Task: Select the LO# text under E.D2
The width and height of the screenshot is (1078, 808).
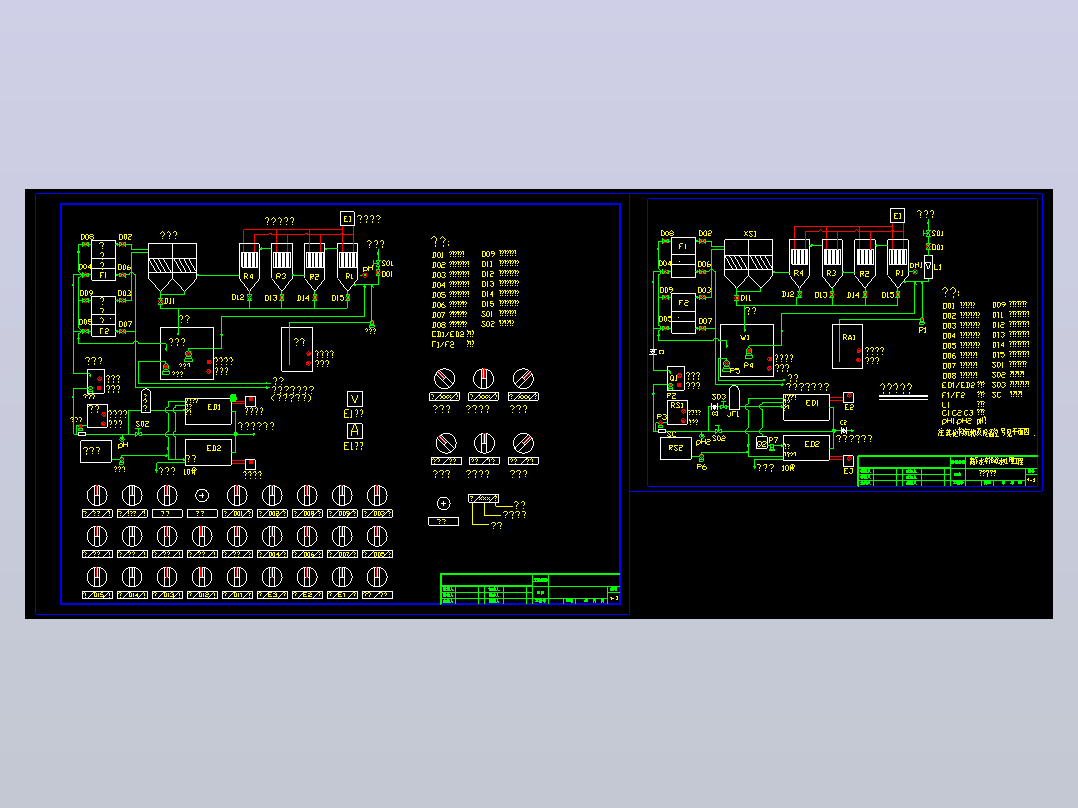Action: 190,472
